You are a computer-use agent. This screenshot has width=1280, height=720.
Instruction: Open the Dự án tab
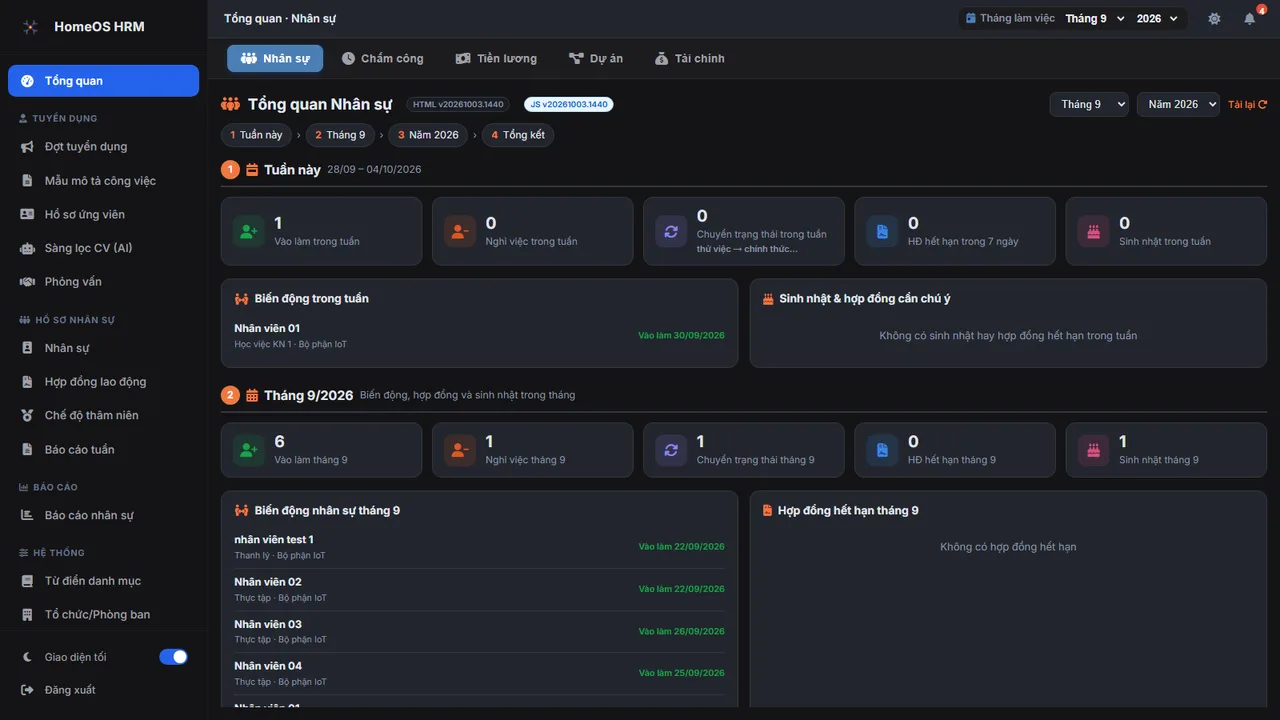tap(596, 58)
